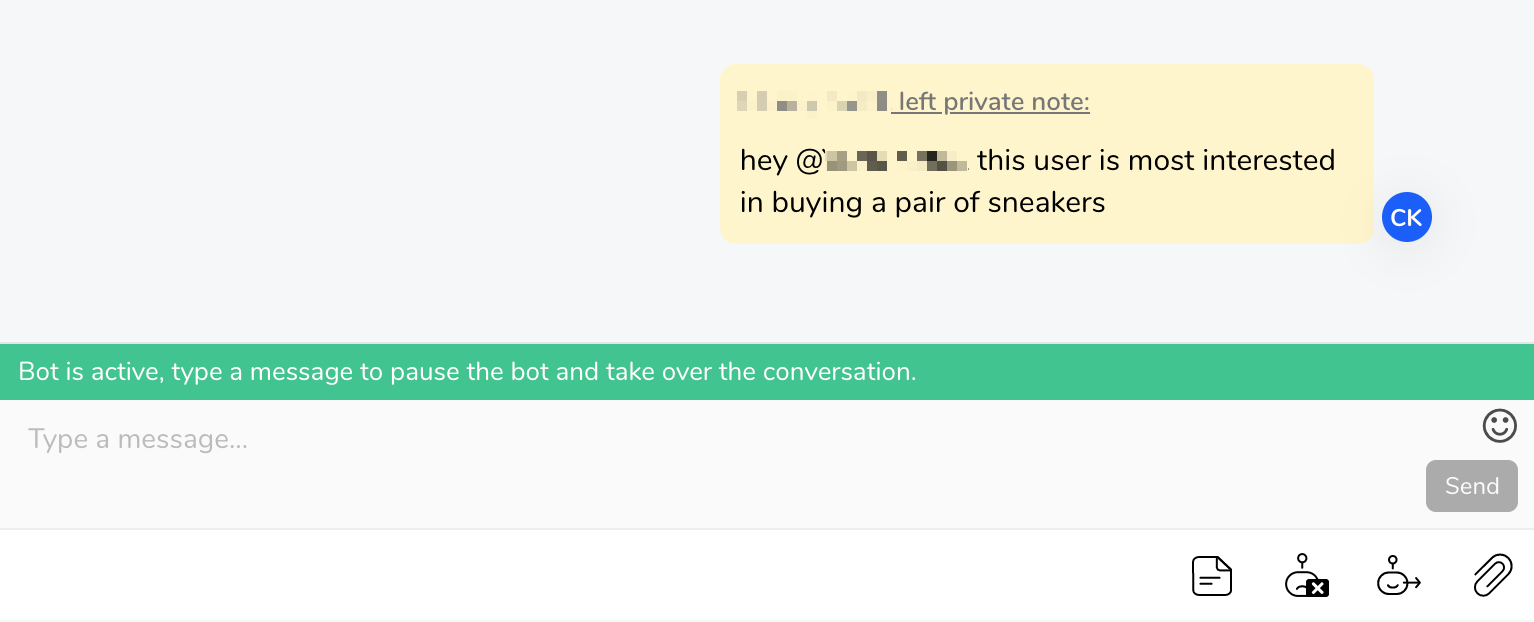Click the "left private note:" link
This screenshot has width=1534, height=622.
[990, 102]
